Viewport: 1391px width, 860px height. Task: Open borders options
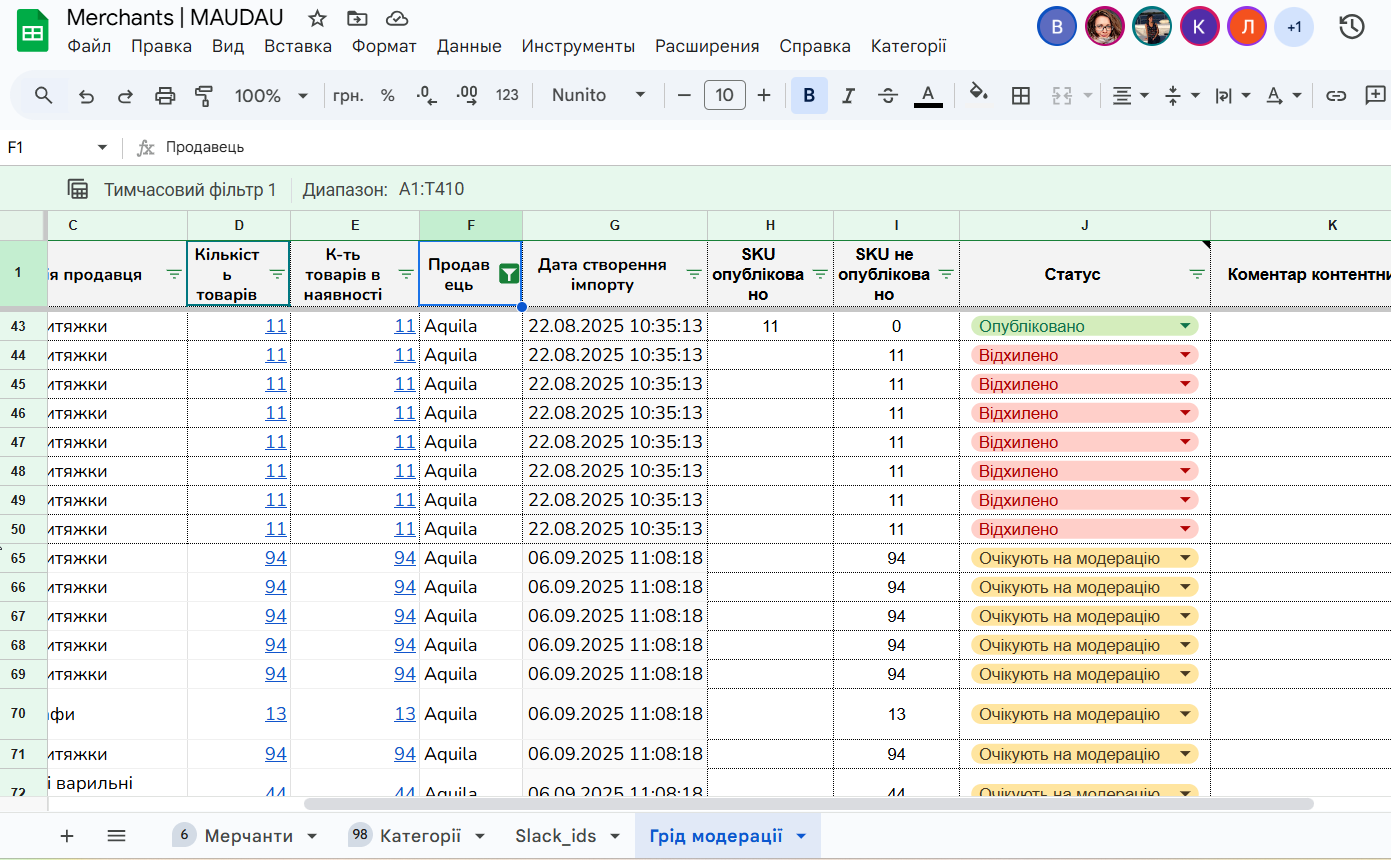[1021, 96]
